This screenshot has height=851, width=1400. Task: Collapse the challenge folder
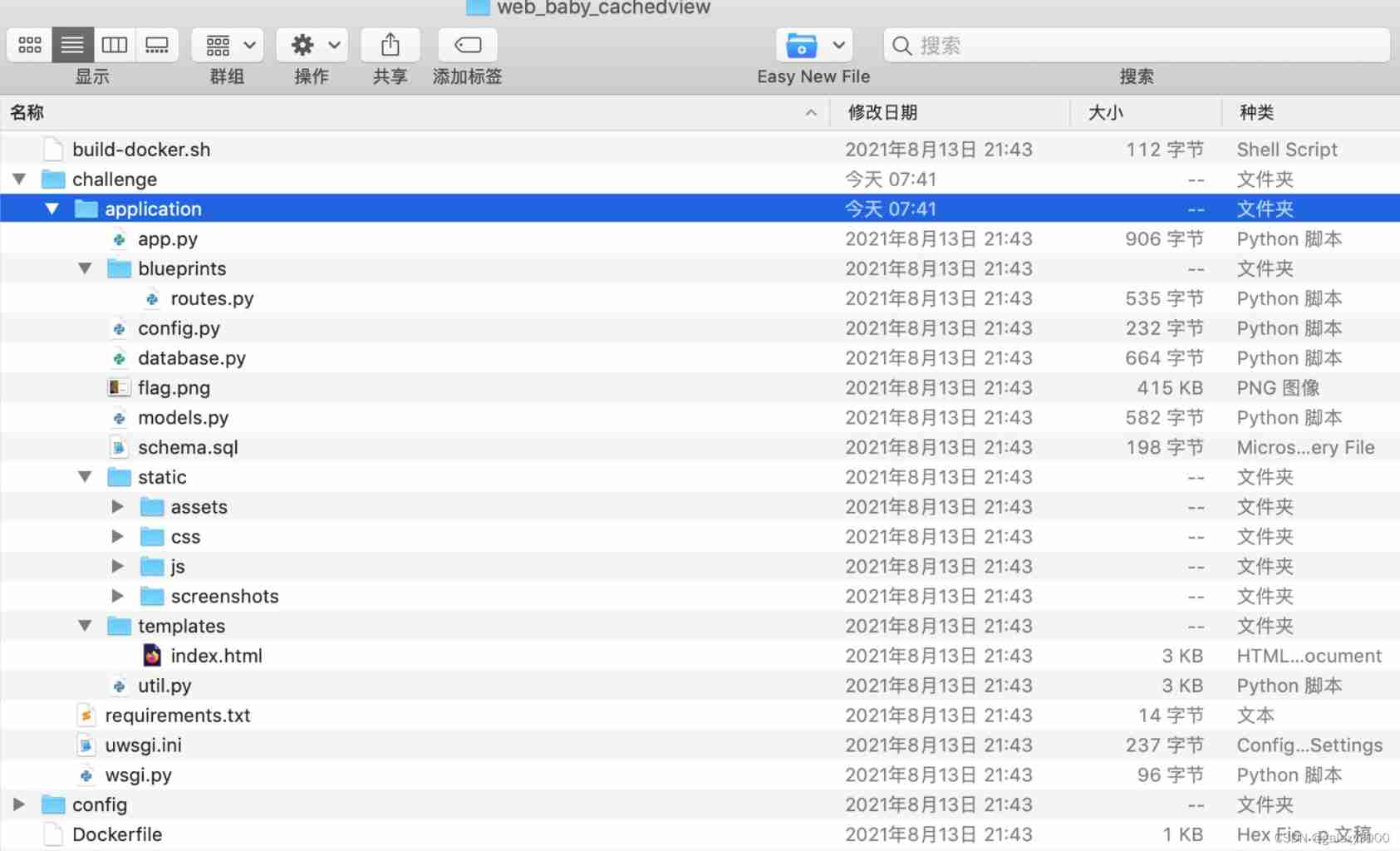click(19, 180)
